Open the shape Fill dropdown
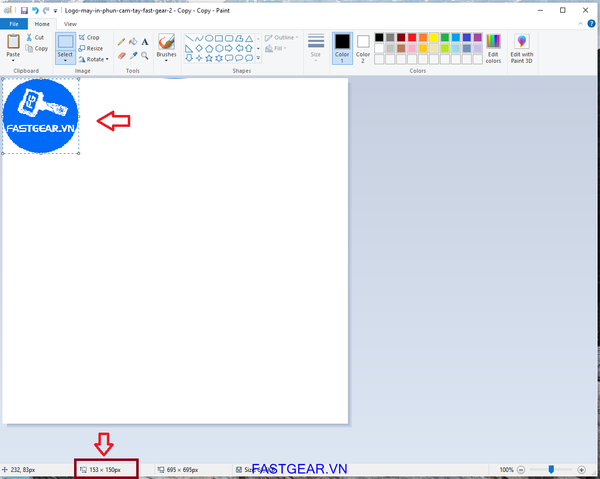 coord(276,48)
